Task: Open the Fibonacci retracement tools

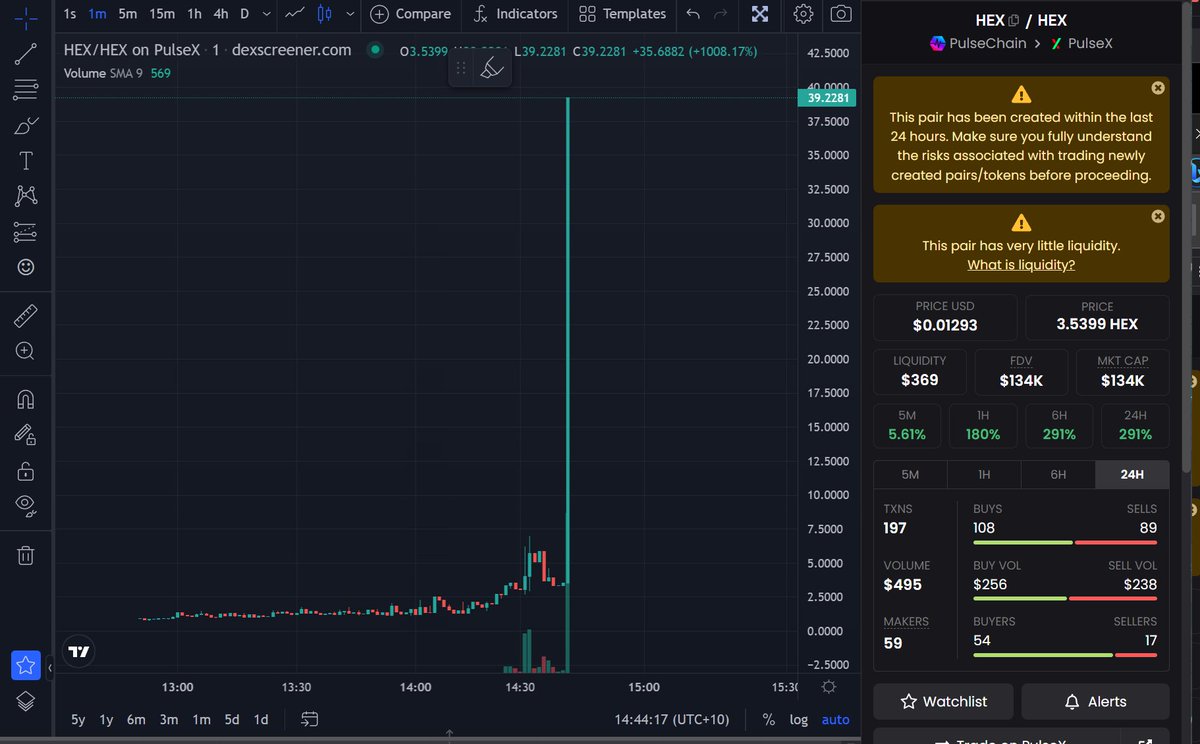Action: click(26, 90)
